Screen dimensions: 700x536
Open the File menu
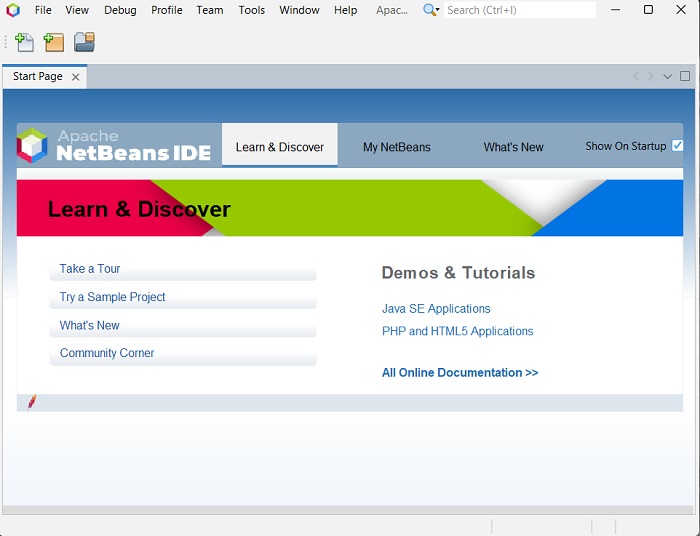pyautogui.click(x=43, y=10)
